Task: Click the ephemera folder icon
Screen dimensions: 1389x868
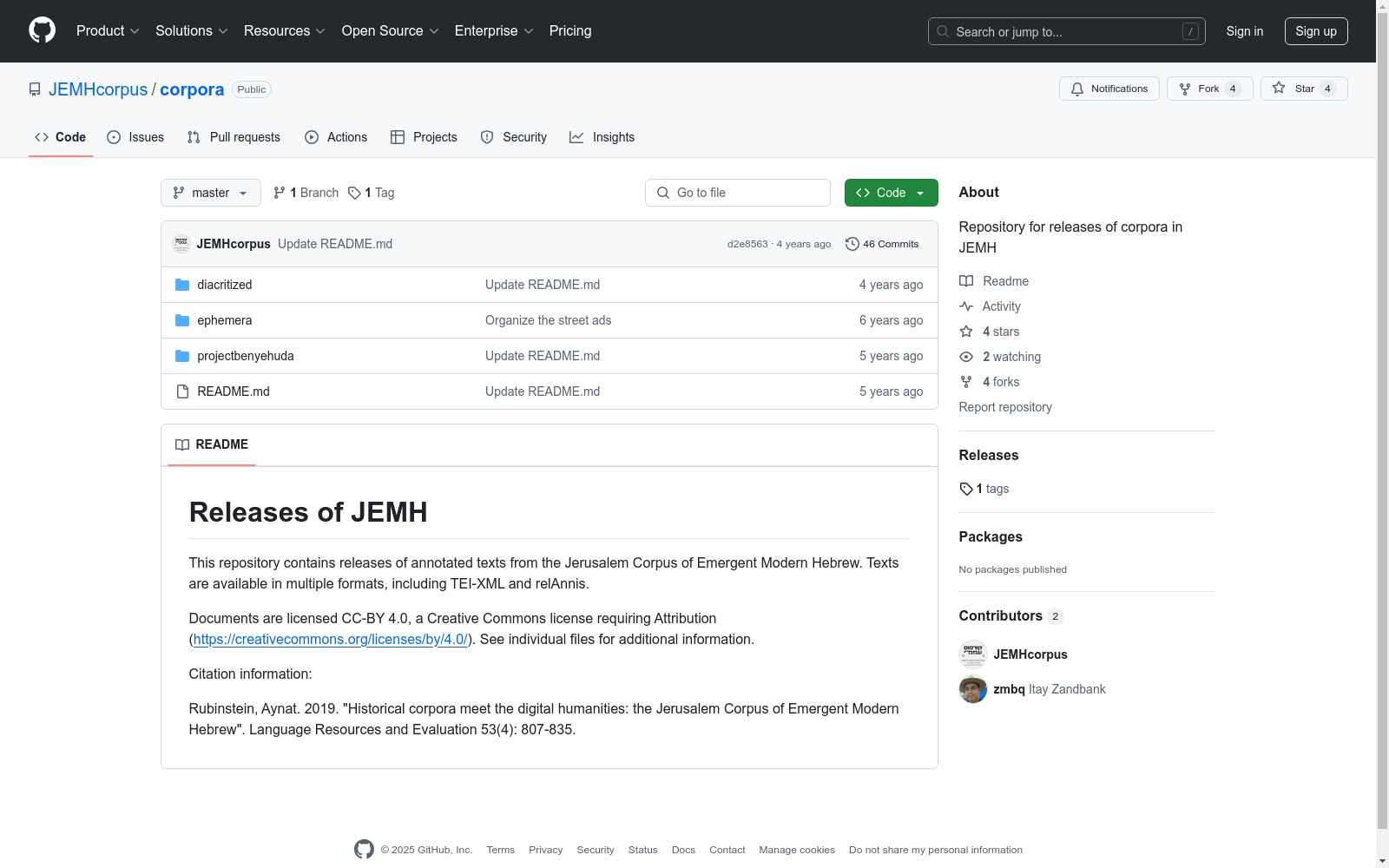Action: point(182,320)
